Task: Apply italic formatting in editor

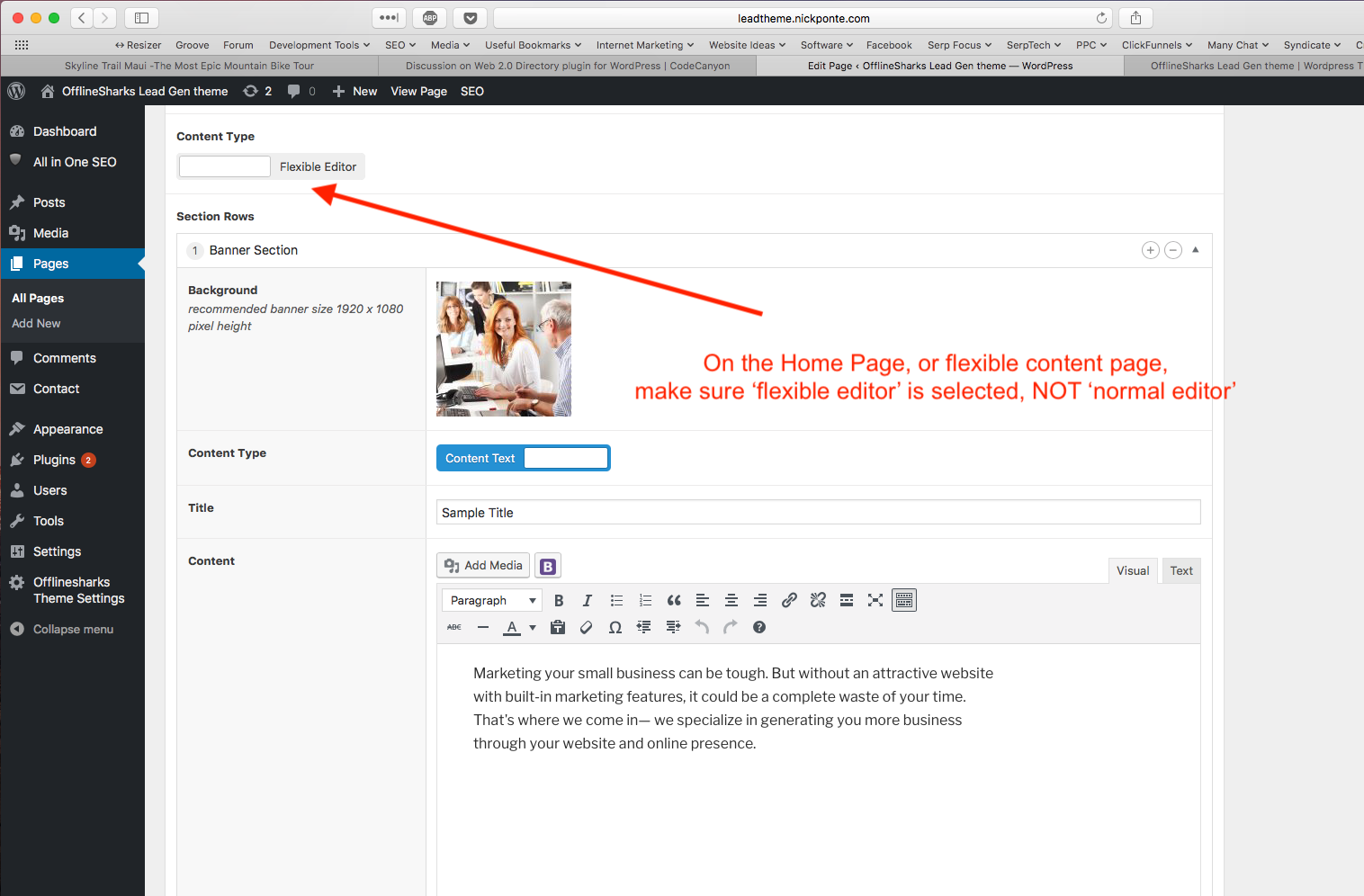Action: [x=588, y=600]
